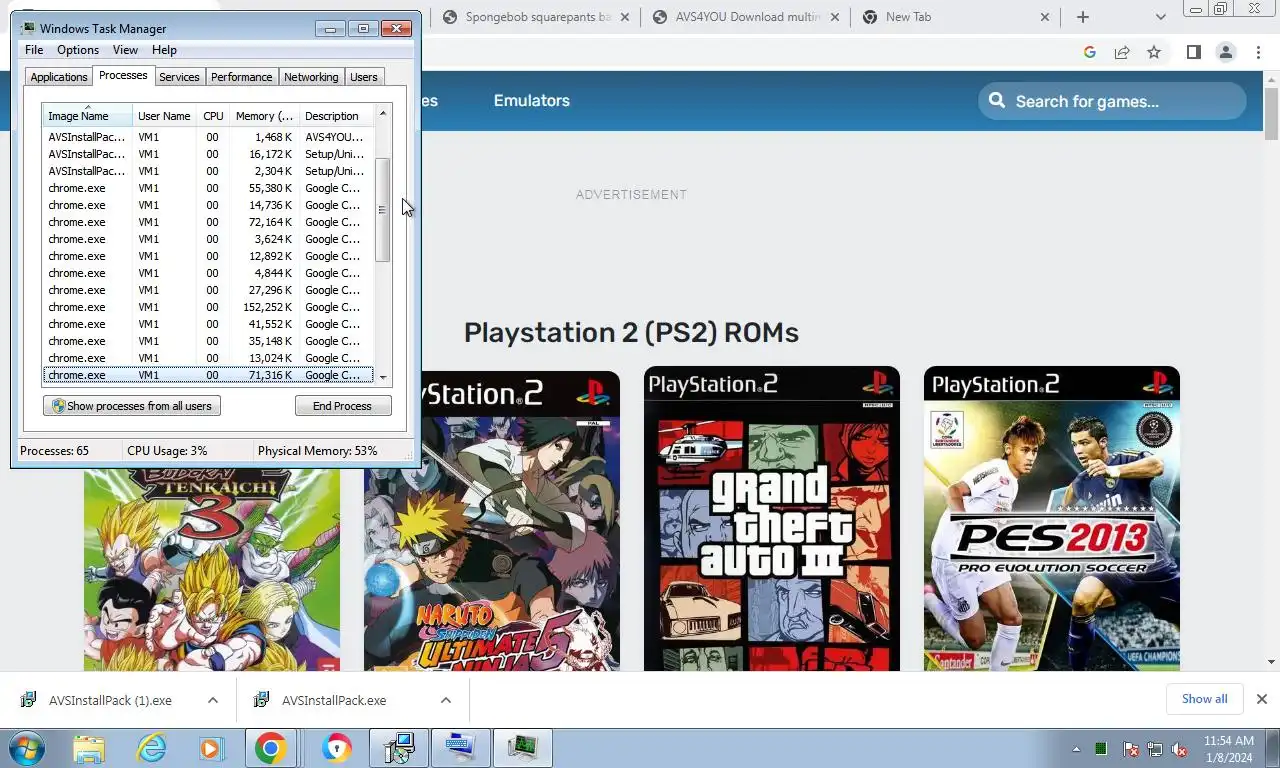Open Chrome profile avatar icon
Screen dimensions: 1280x768
coord(1225,52)
